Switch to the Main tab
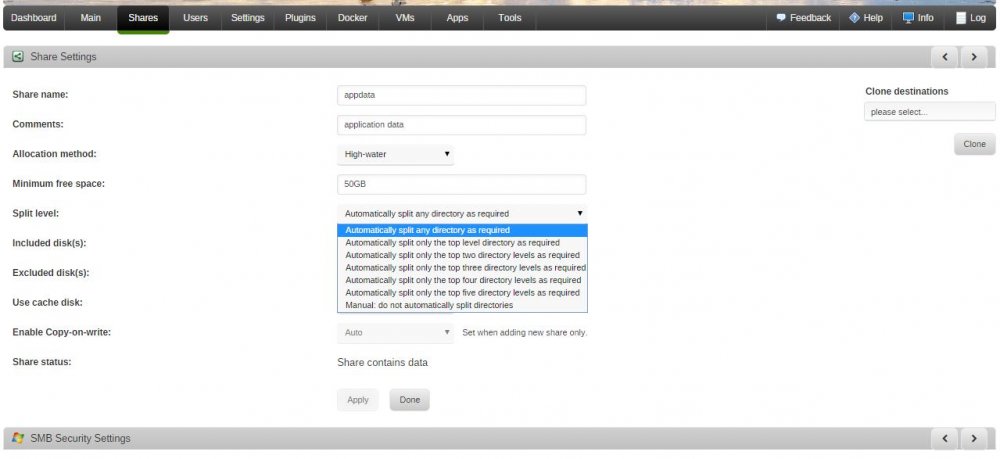Image resolution: width=1000 pixels, height=459 pixels. (91, 18)
